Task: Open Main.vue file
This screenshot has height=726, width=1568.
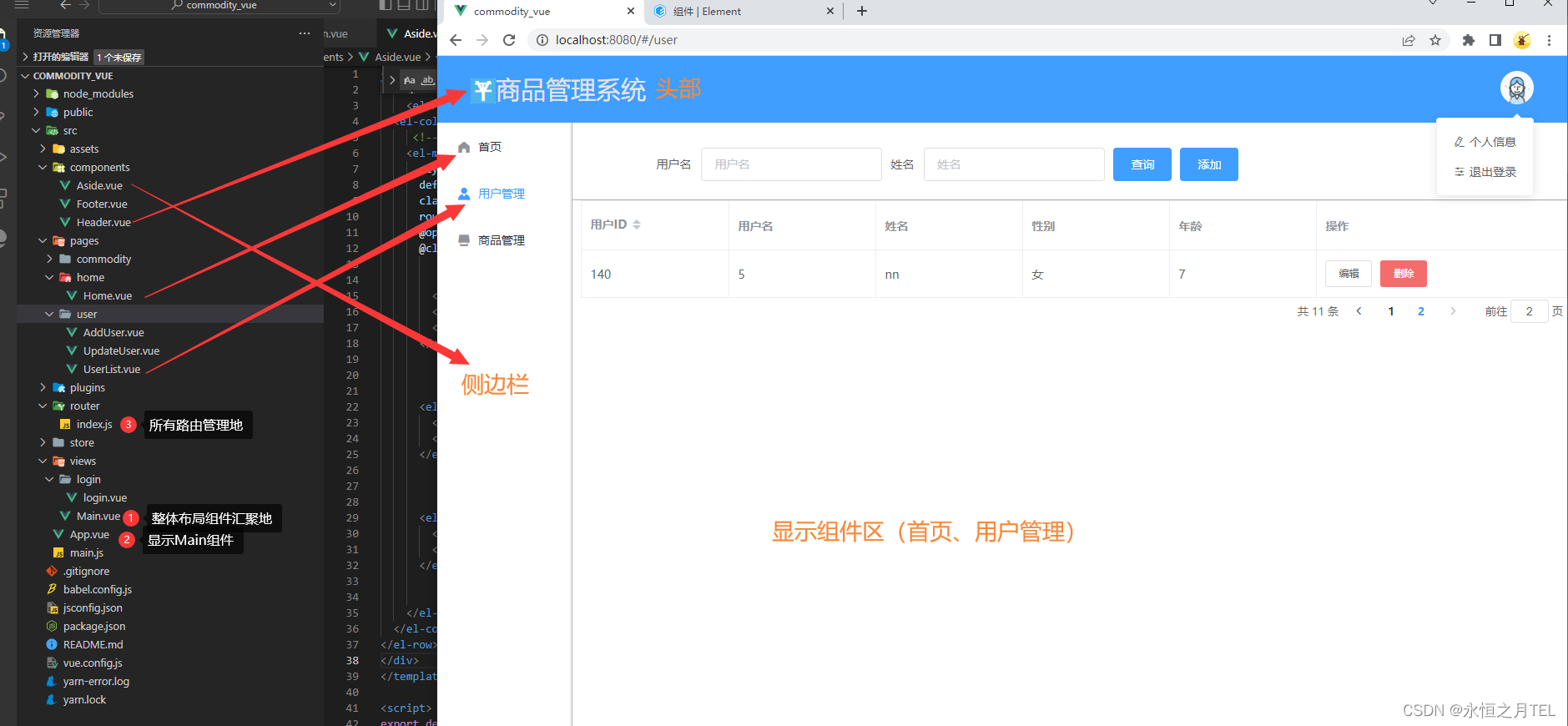Action: point(98,516)
